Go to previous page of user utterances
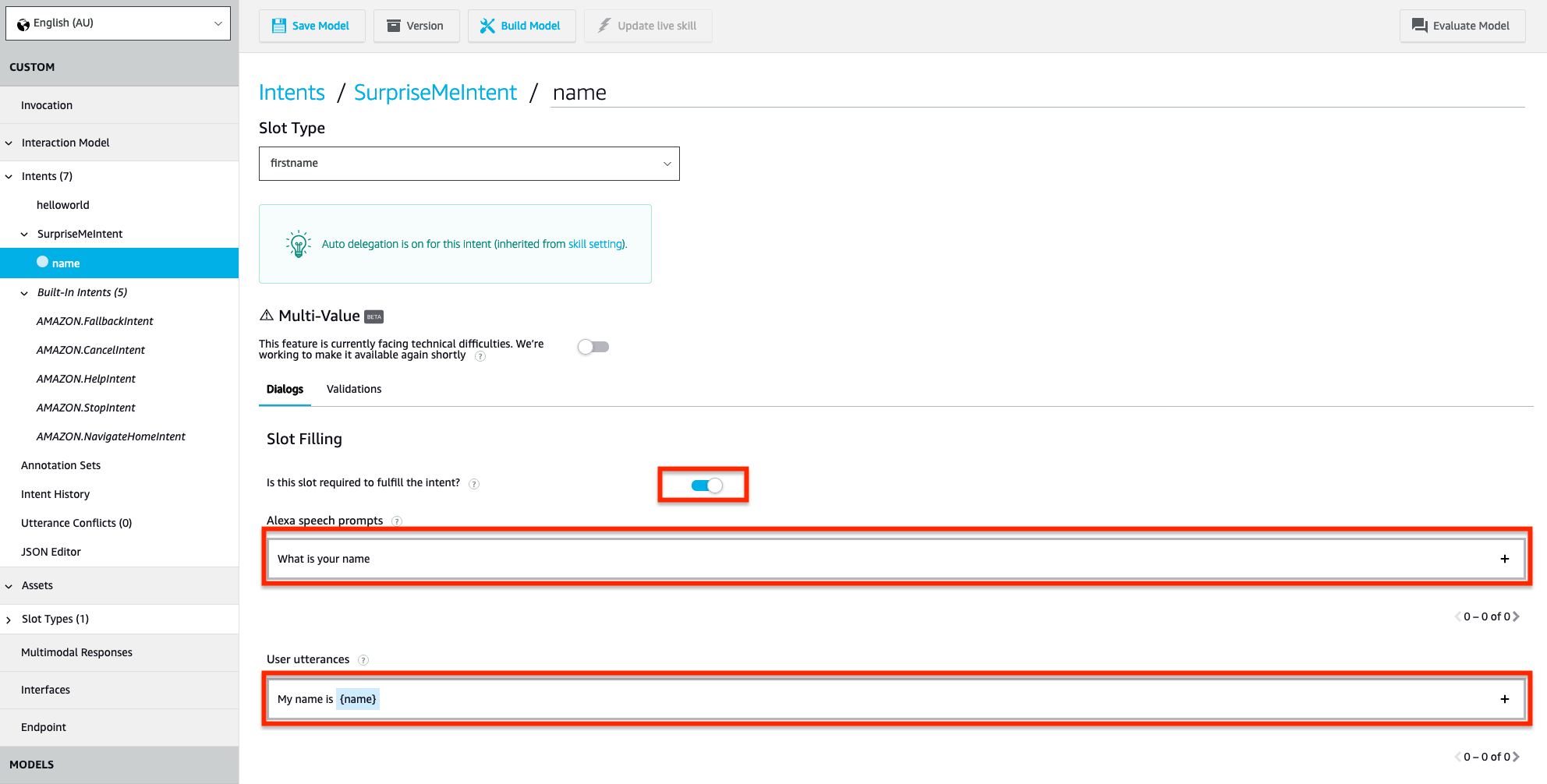1547x784 pixels. click(x=1458, y=757)
